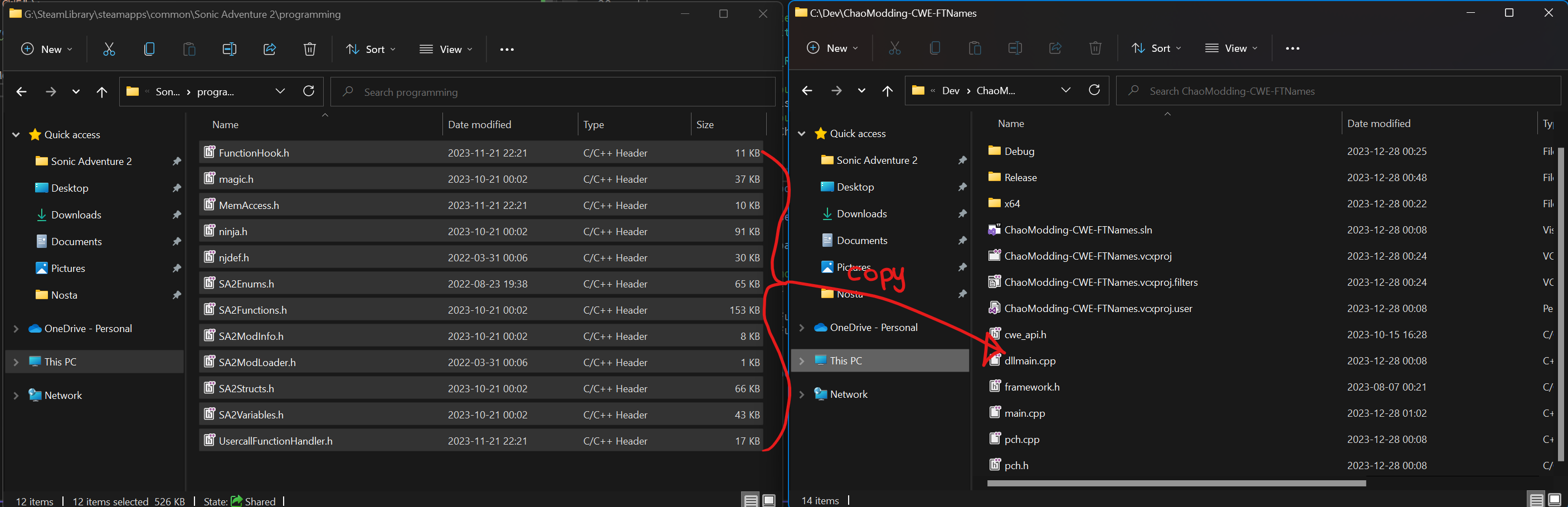1568x507 pixels.
Task: Open Documents in ChaoModding window sidebar
Action: point(862,241)
